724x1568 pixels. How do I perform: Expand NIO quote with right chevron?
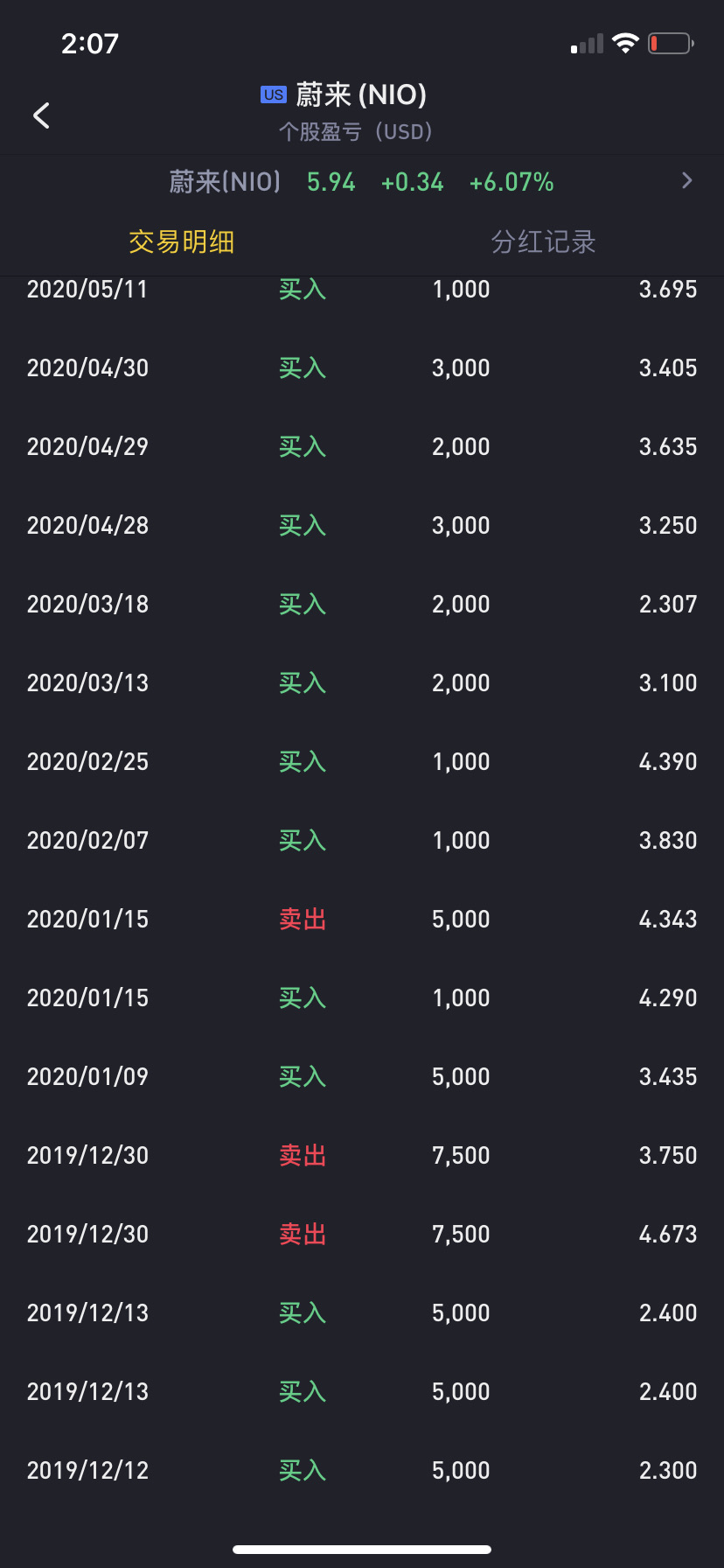point(686,181)
